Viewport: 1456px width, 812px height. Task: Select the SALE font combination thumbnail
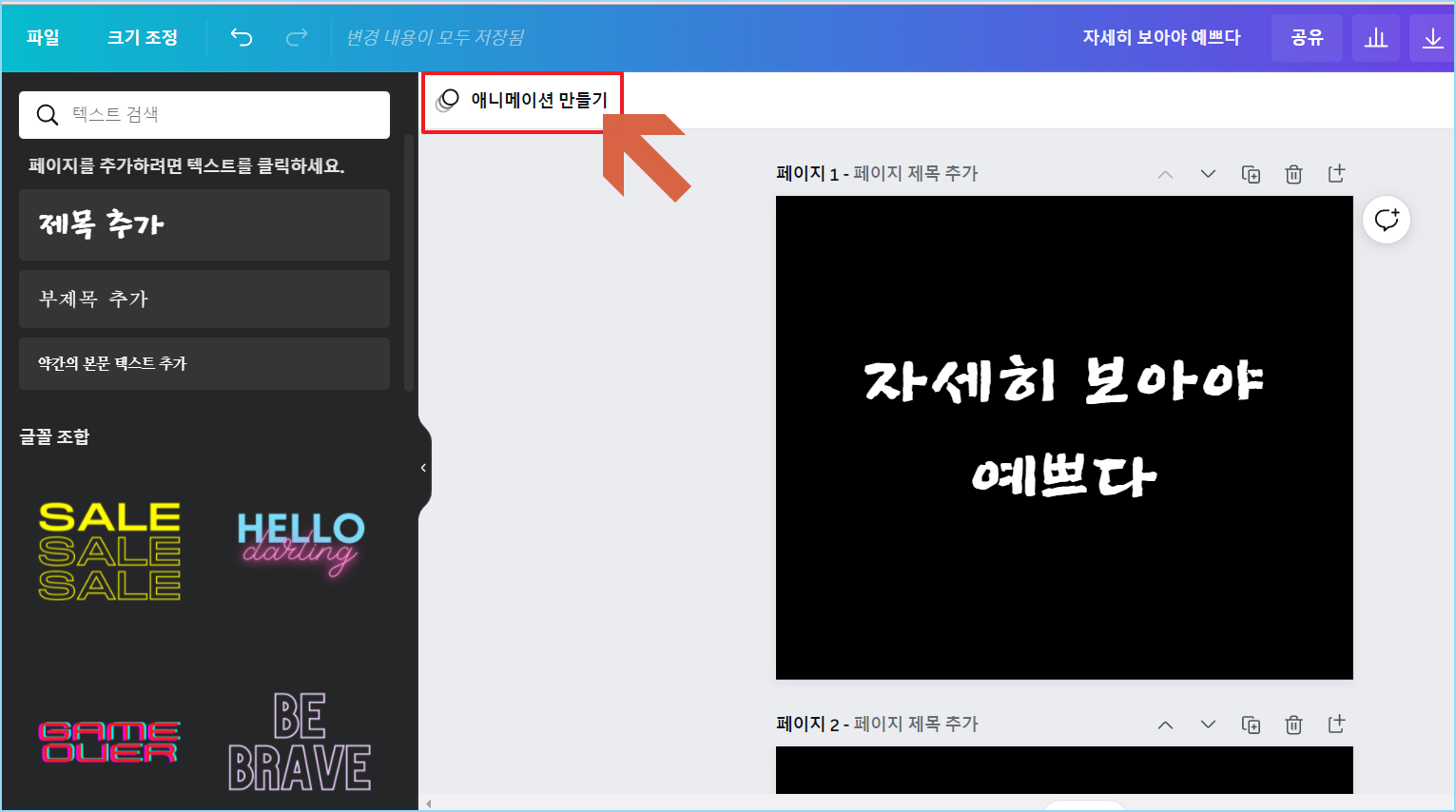click(108, 551)
